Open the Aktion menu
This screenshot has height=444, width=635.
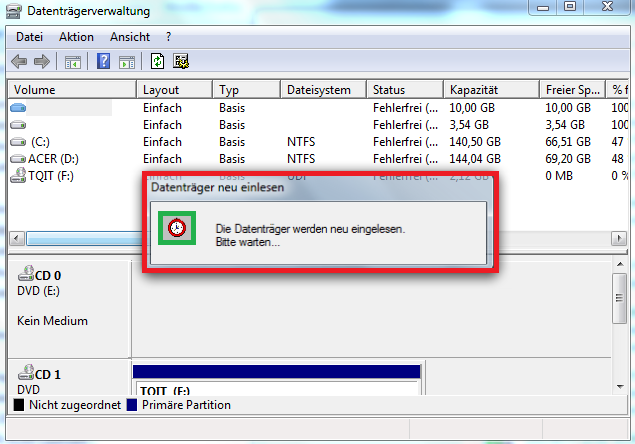pos(76,37)
